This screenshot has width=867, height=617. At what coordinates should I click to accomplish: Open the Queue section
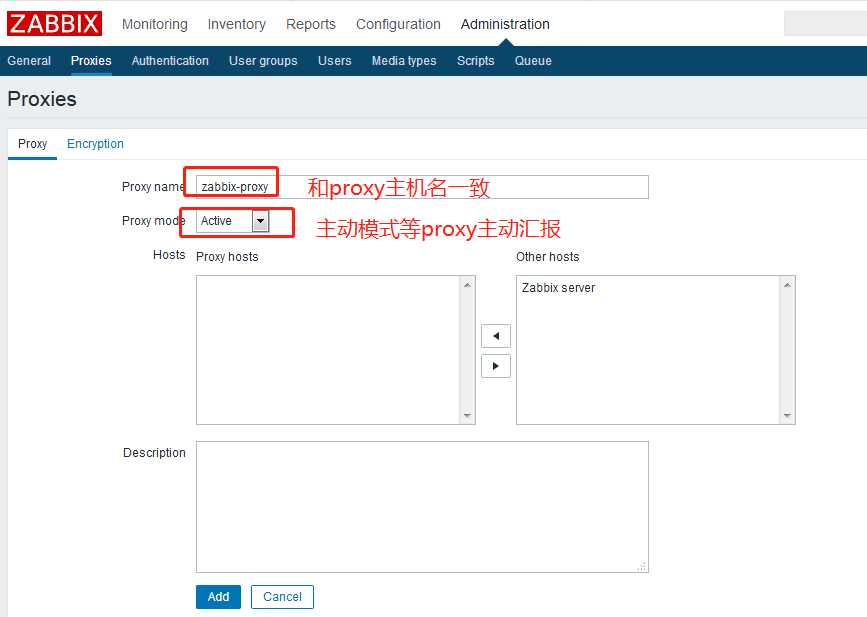pos(533,61)
